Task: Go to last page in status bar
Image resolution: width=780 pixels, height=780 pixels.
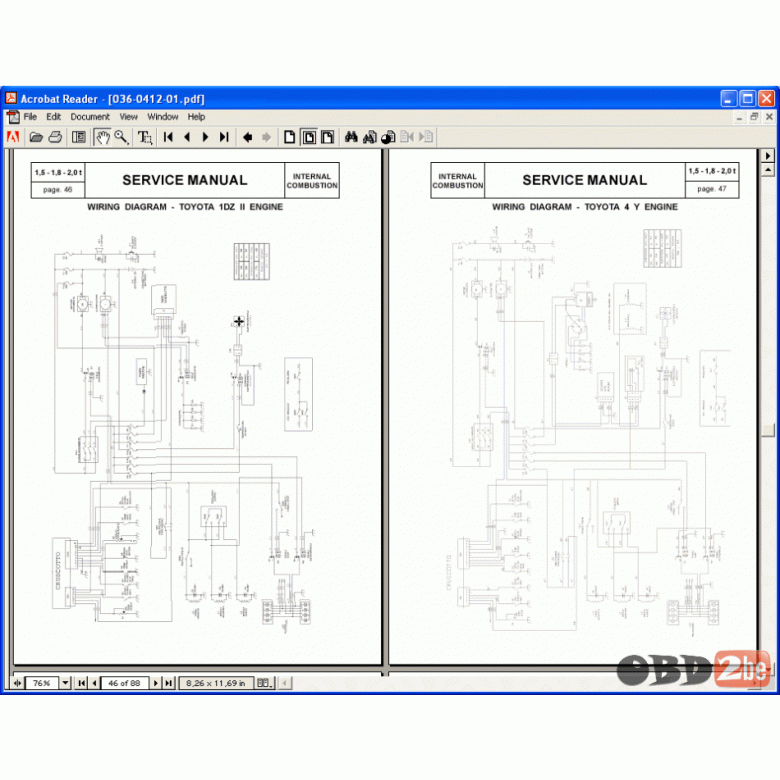Action: [x=169, y=683]
